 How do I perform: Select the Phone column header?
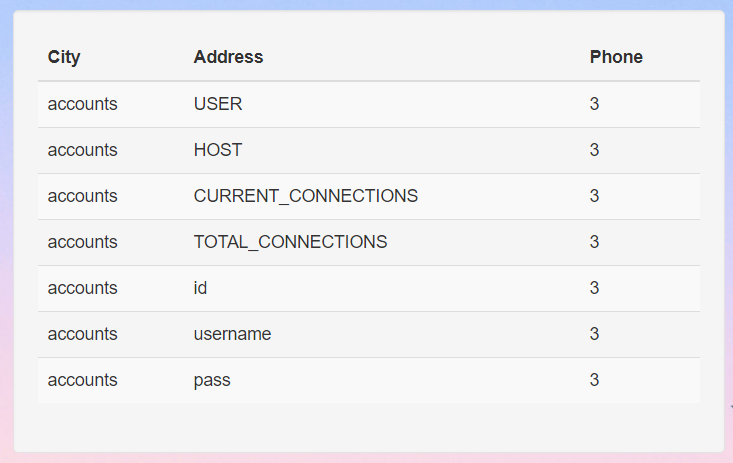[616, 57]
